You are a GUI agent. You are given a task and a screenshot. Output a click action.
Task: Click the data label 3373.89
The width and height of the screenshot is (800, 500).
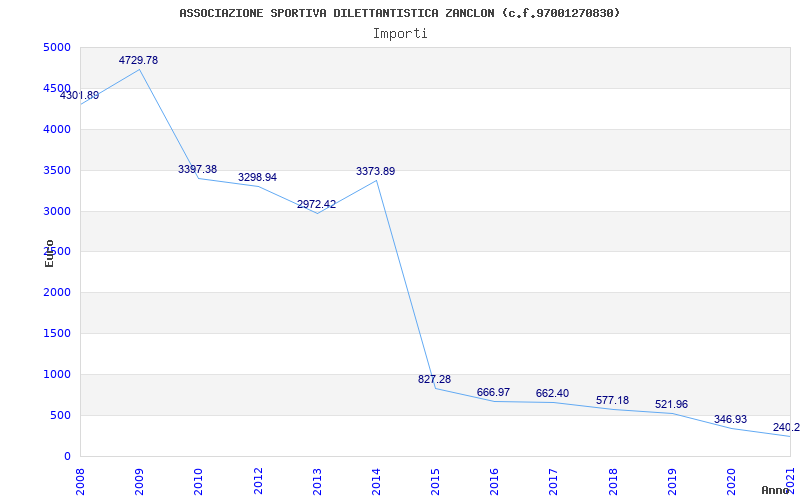click(376, 171)
